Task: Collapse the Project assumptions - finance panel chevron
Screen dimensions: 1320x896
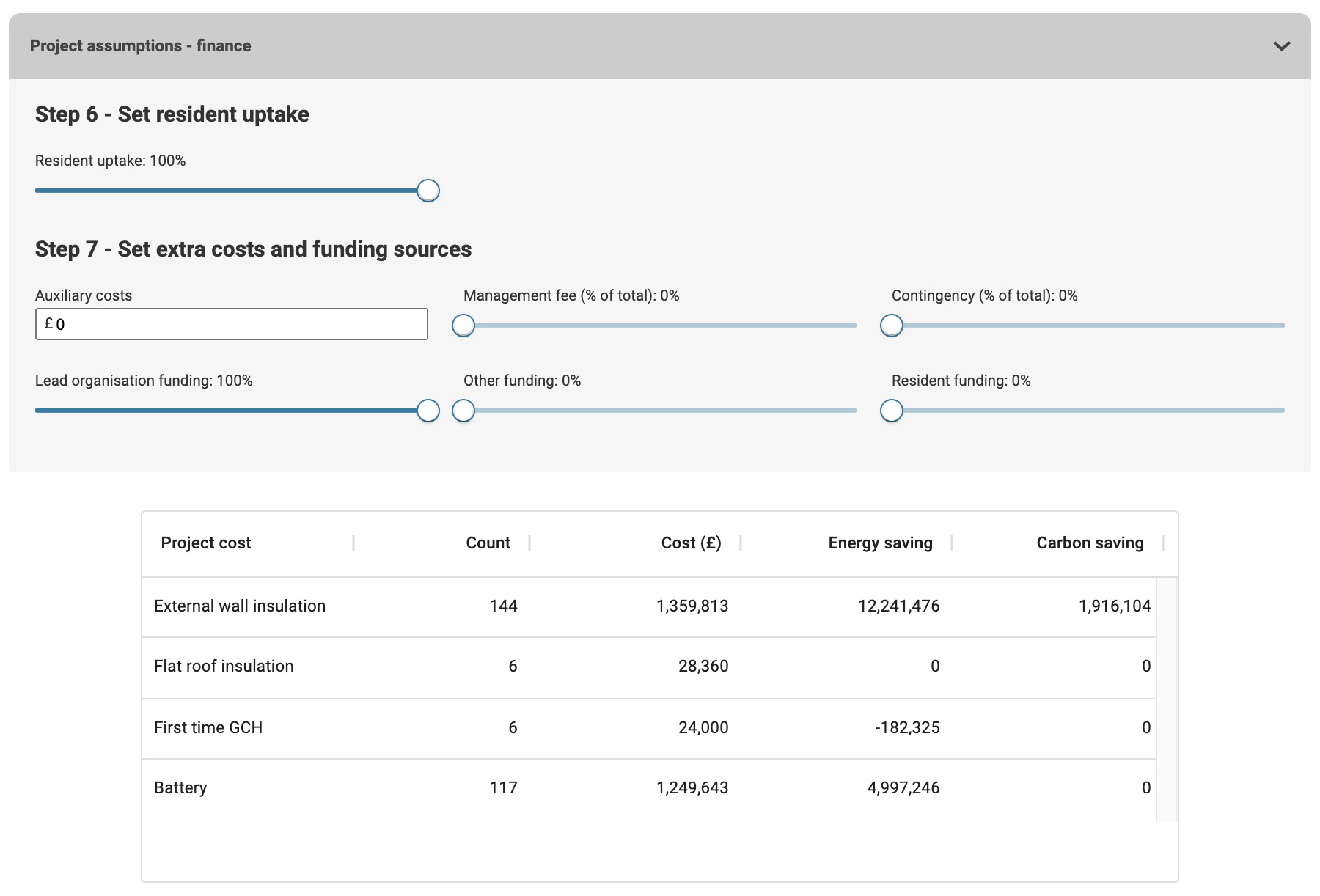Action: pos(1281,46)
